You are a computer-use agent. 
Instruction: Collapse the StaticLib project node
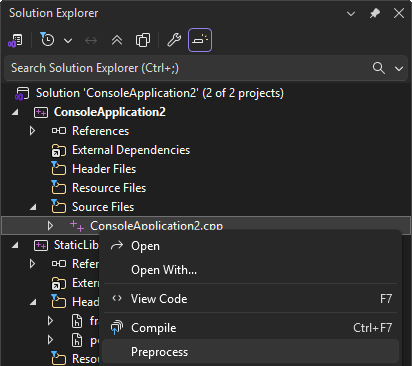pos(15,246)
